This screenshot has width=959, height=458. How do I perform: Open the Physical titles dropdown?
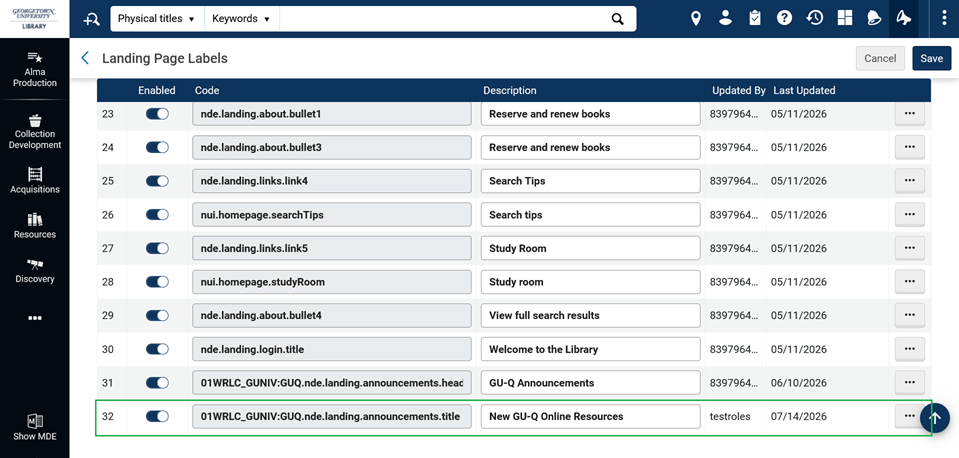click(x=157, y=19)
